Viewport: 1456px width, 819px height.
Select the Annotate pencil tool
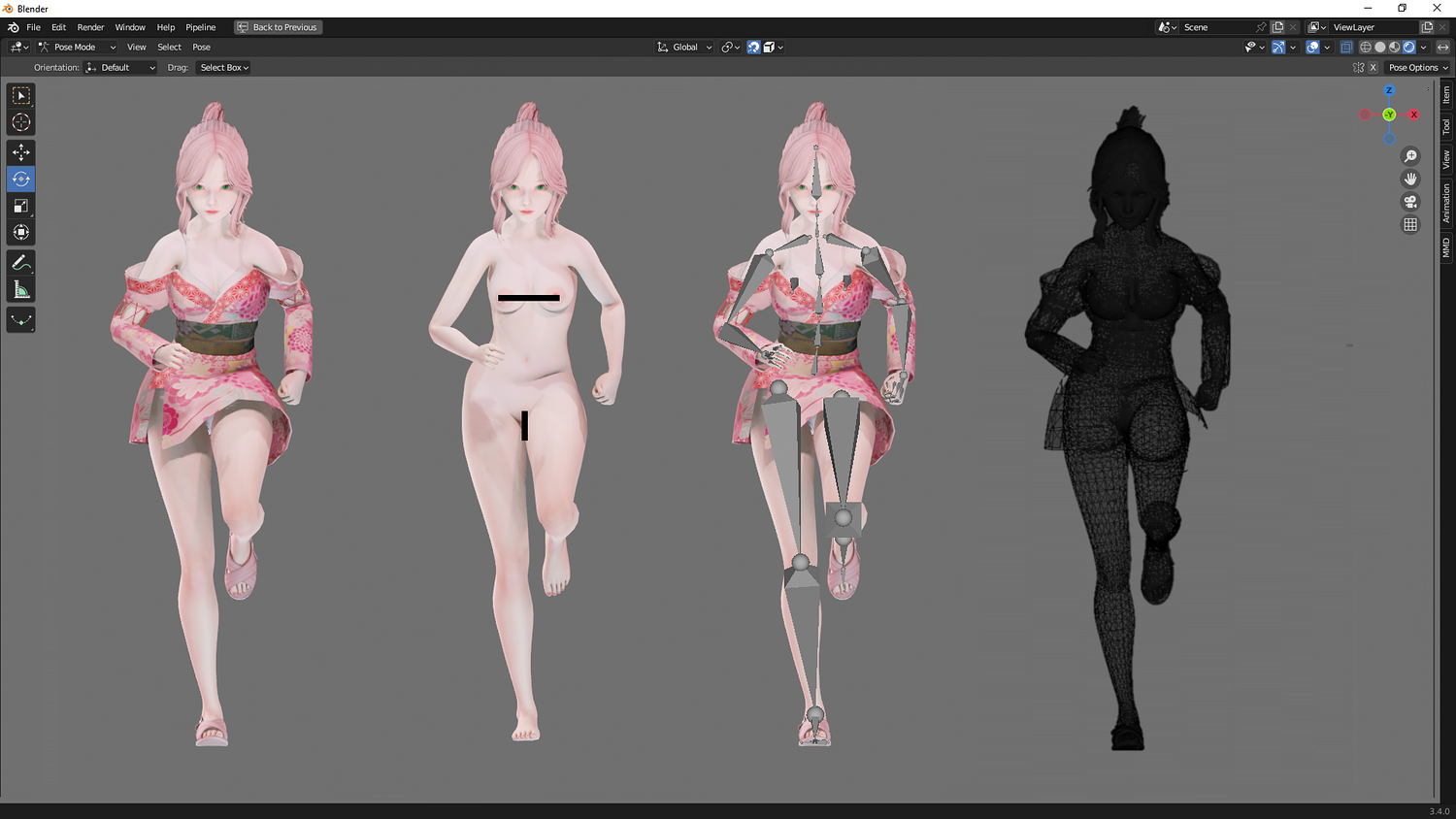tap(20, 263)
